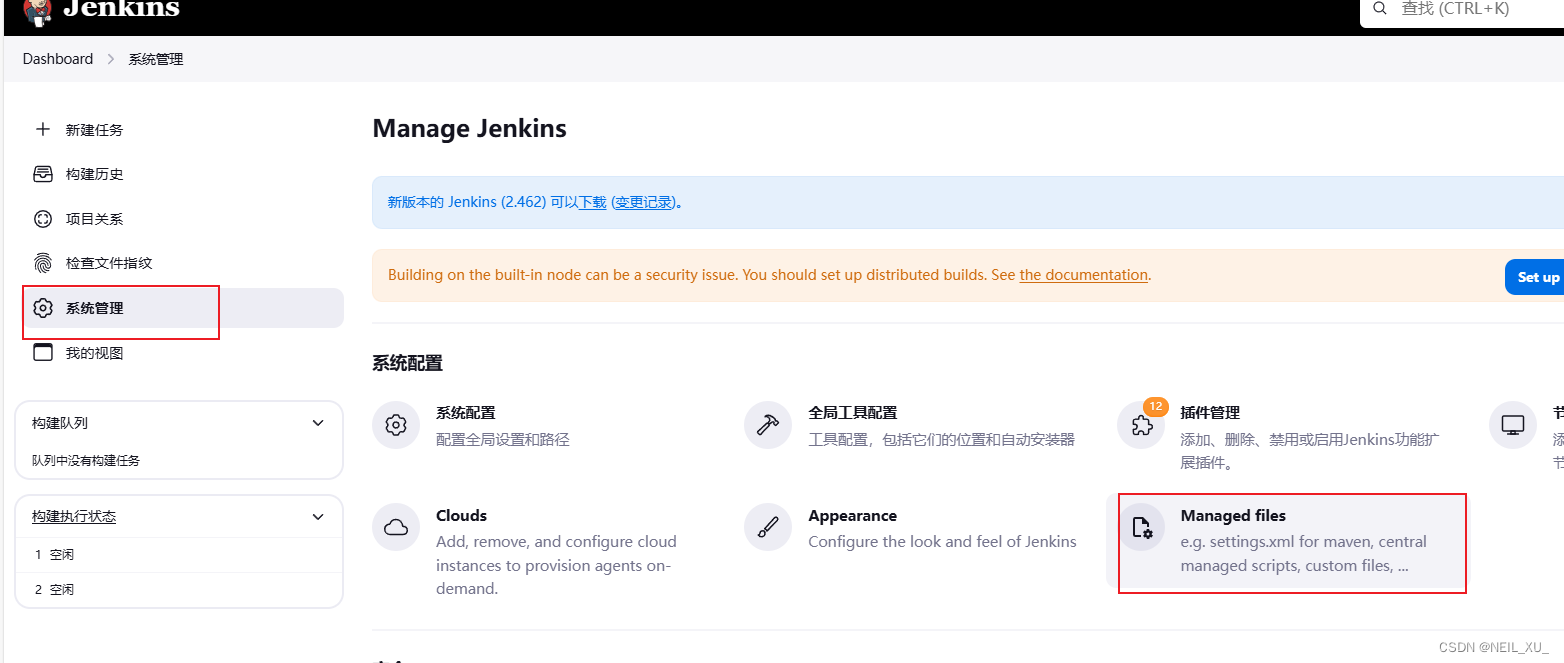The width and height of the screenshot is (1564, 663).
Task: Click the cloud icon for Clouds
Action: coord(396,528)
